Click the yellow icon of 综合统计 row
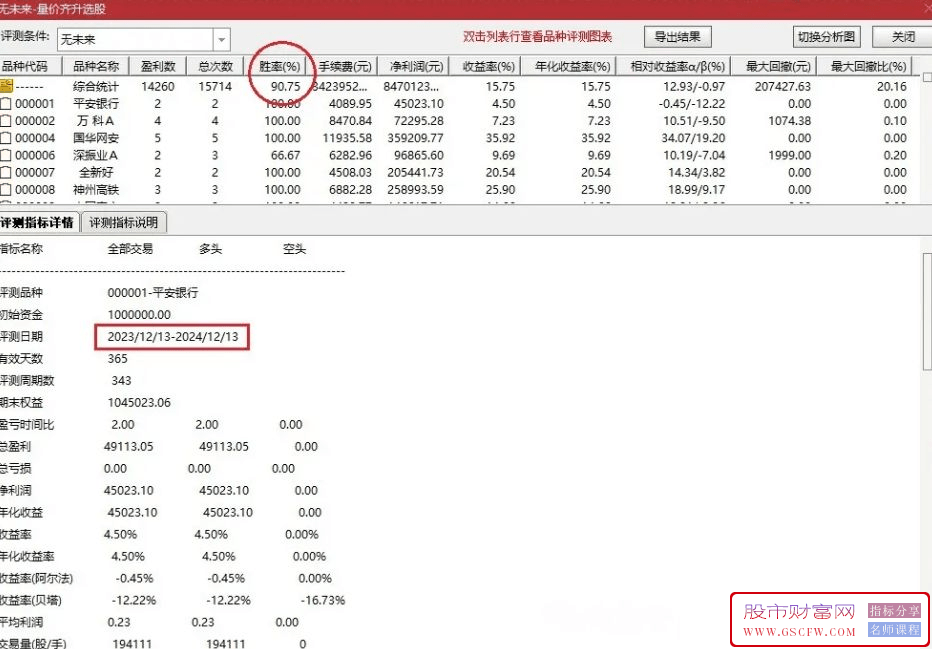The width and height of the screenshot is (932, 649). coord(6,86)
